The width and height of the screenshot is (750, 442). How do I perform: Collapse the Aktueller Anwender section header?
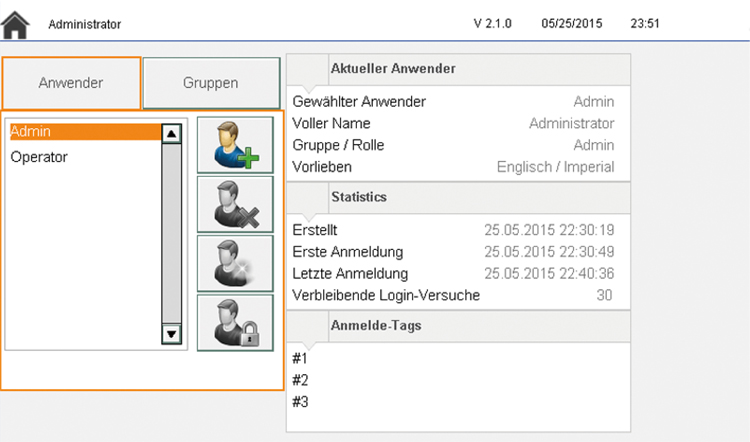click(x=458, y=69)
